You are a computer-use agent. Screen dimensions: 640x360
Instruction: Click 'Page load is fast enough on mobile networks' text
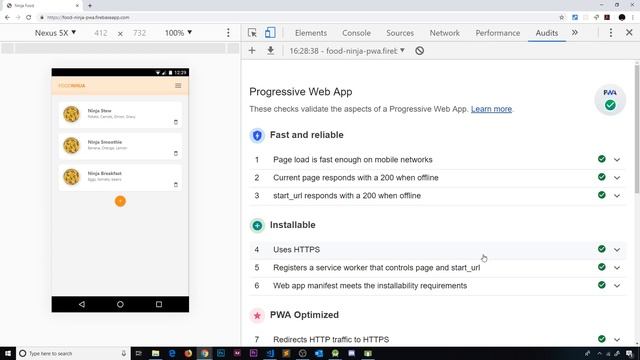point(353,160)
